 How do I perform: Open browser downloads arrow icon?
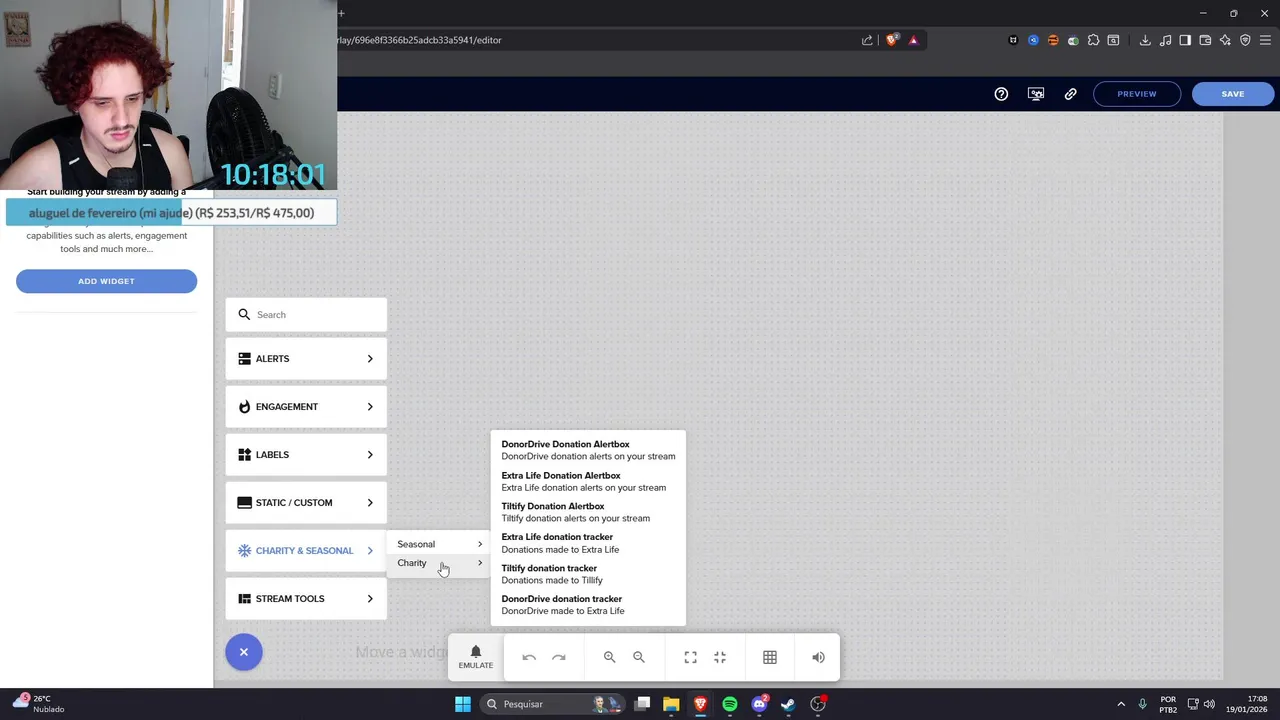(1145, 40)
